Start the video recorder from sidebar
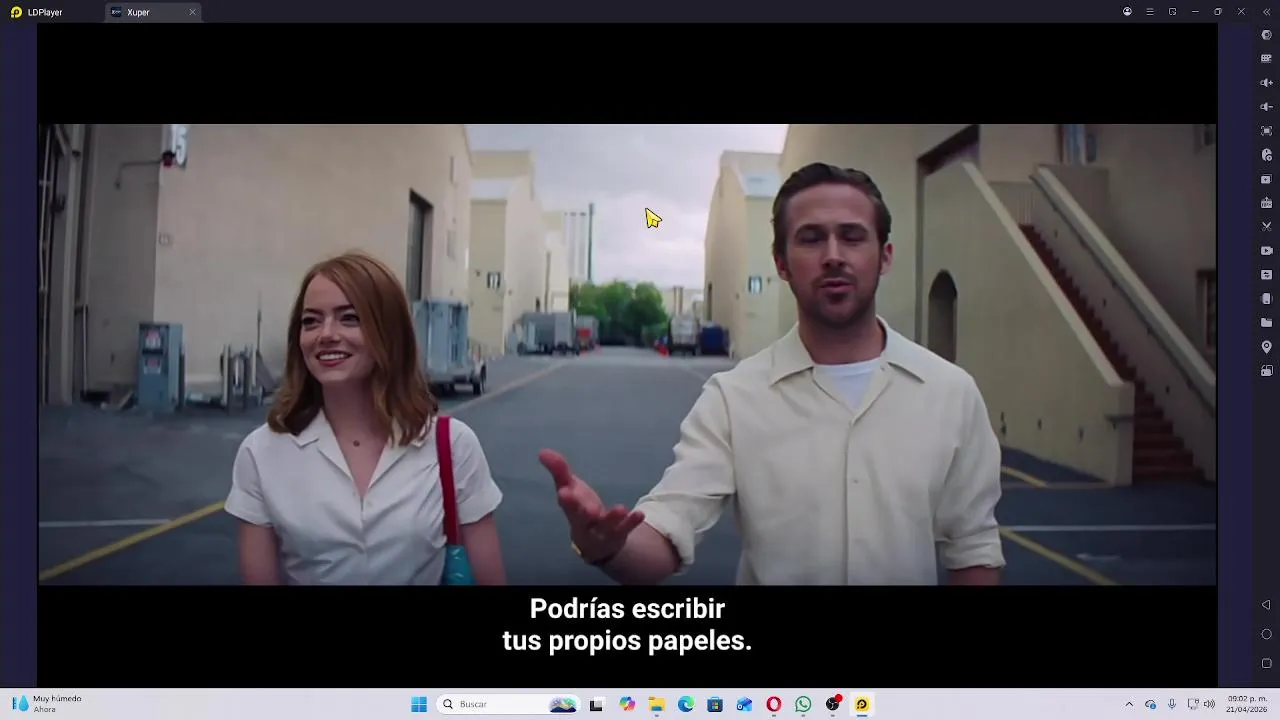This screenshot has width=1280, height=720. coord(1266,251)
